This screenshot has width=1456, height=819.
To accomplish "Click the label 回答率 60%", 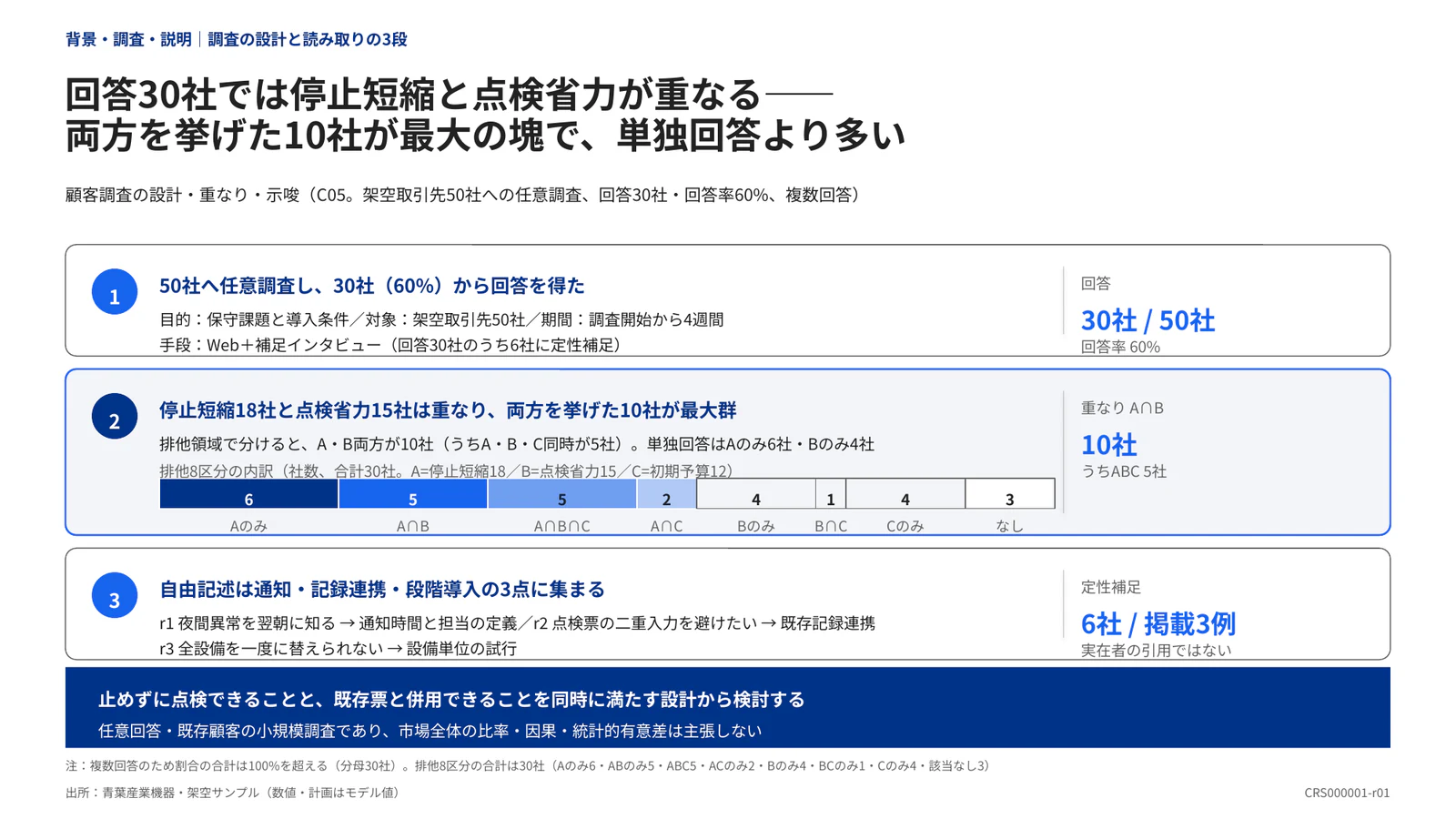I will pos(1120,347).
